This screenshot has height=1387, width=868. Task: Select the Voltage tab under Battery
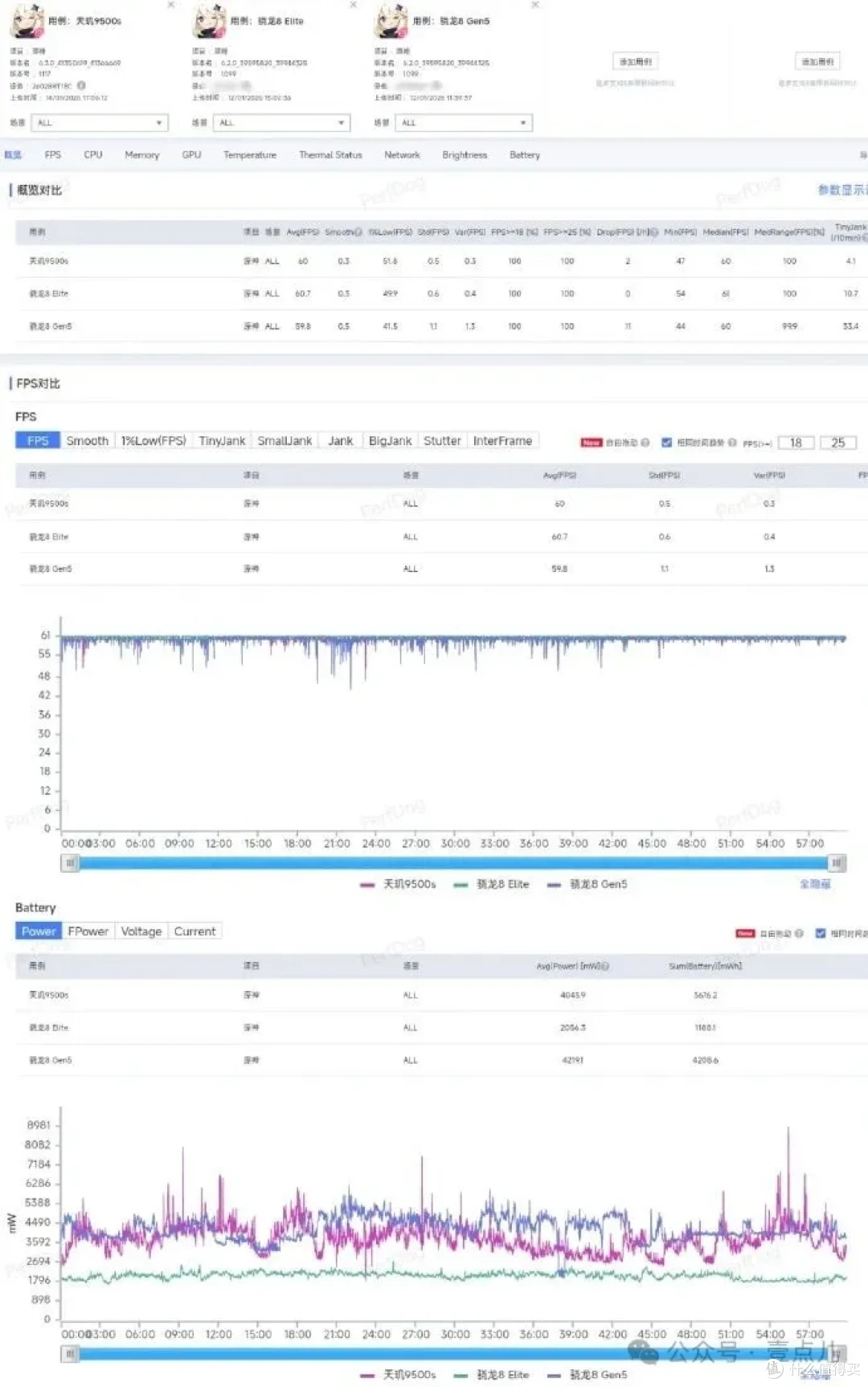tap(141, 931)
